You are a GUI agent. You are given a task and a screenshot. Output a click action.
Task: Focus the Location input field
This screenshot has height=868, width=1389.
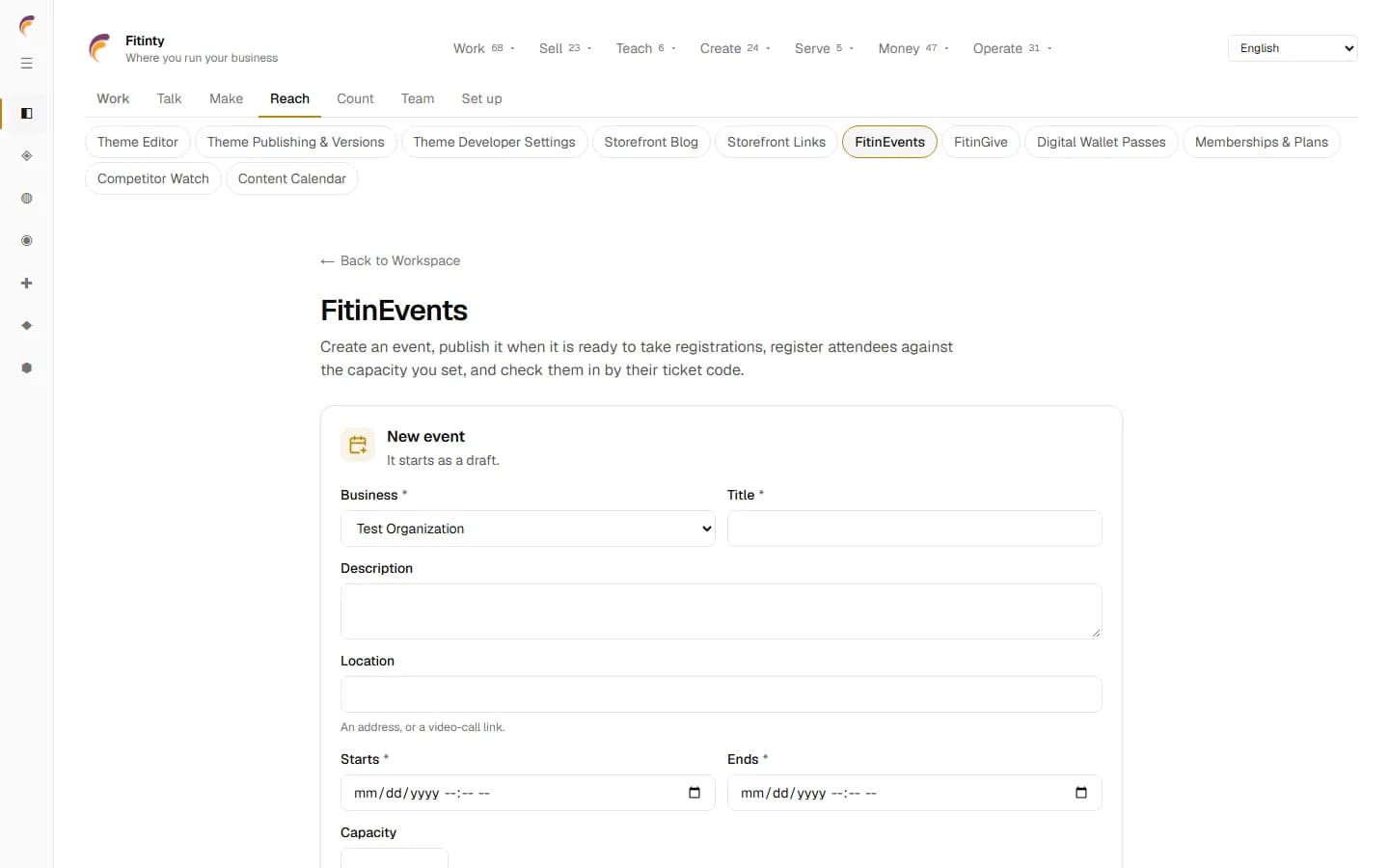click(x=722, y=694)
